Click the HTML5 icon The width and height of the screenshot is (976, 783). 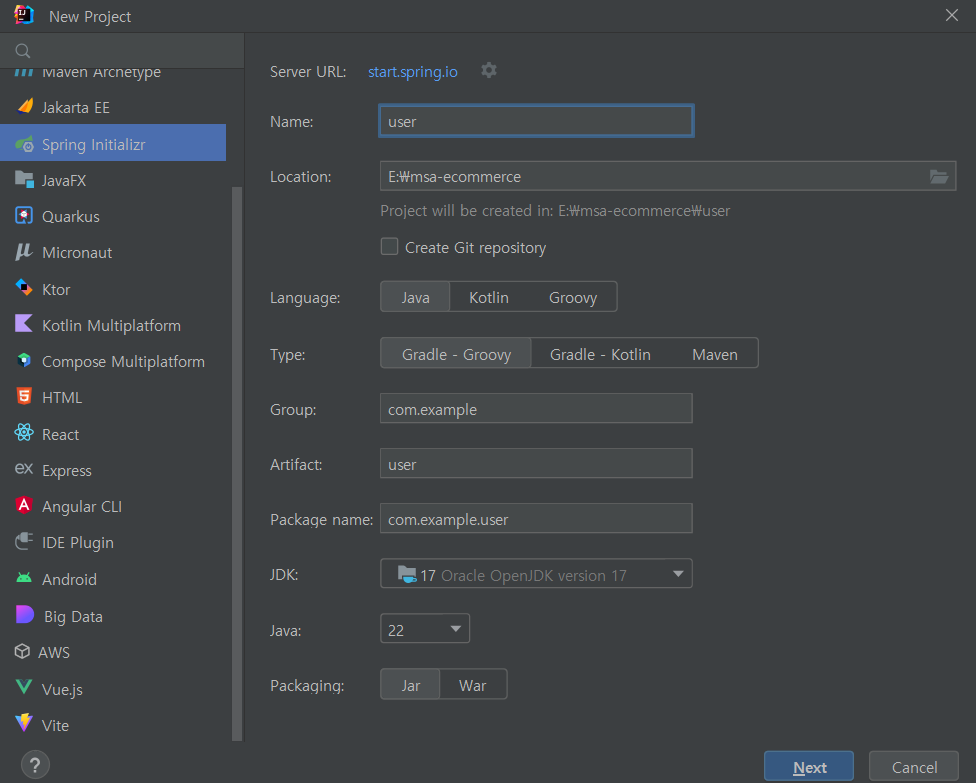[24, 396]
